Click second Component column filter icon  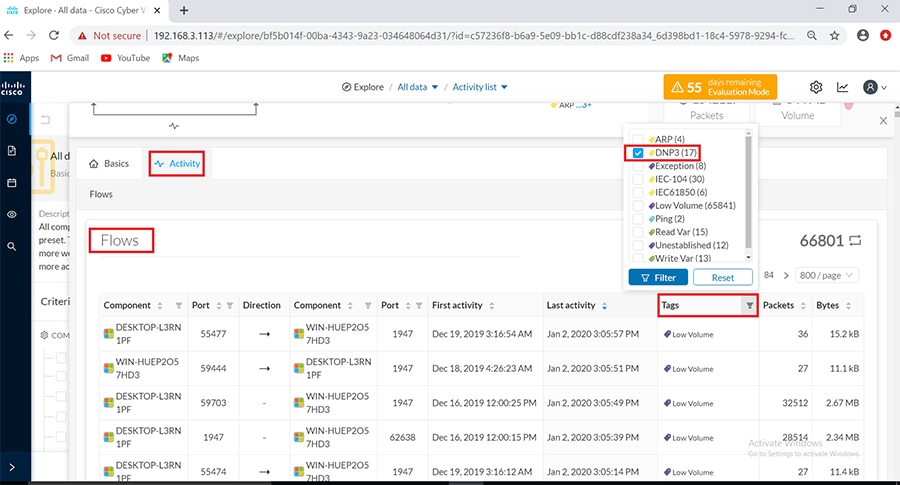pyautogui.click(x=368, y=305)
